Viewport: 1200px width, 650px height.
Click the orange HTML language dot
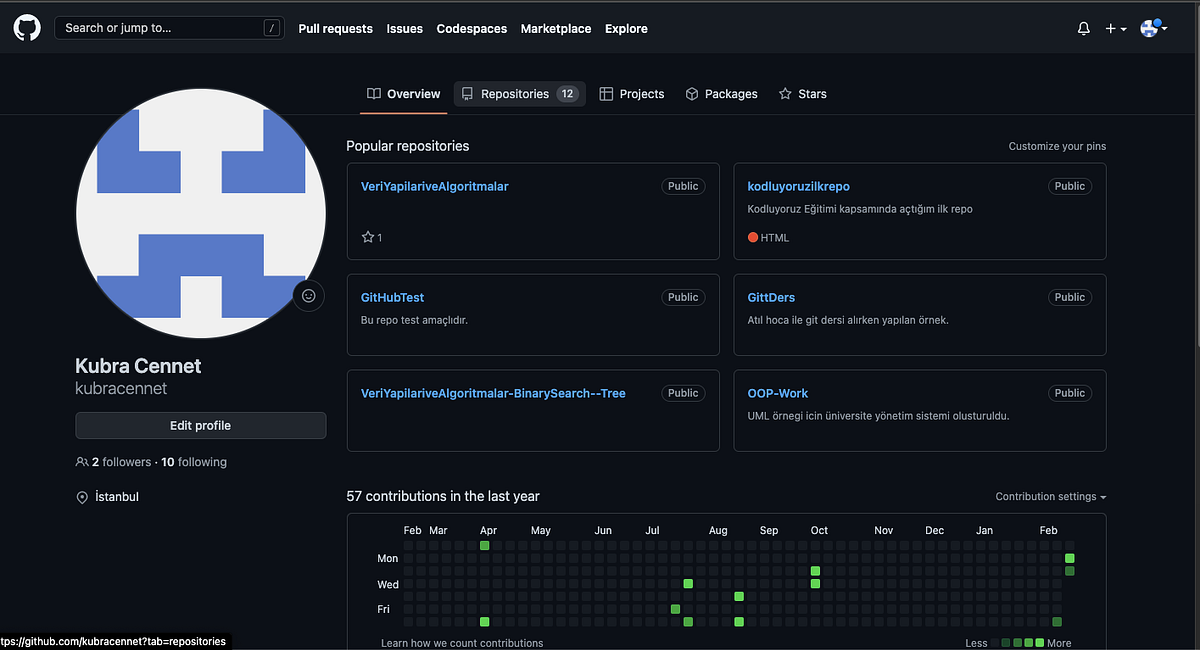pyautogui.click(x=752, y=237)
